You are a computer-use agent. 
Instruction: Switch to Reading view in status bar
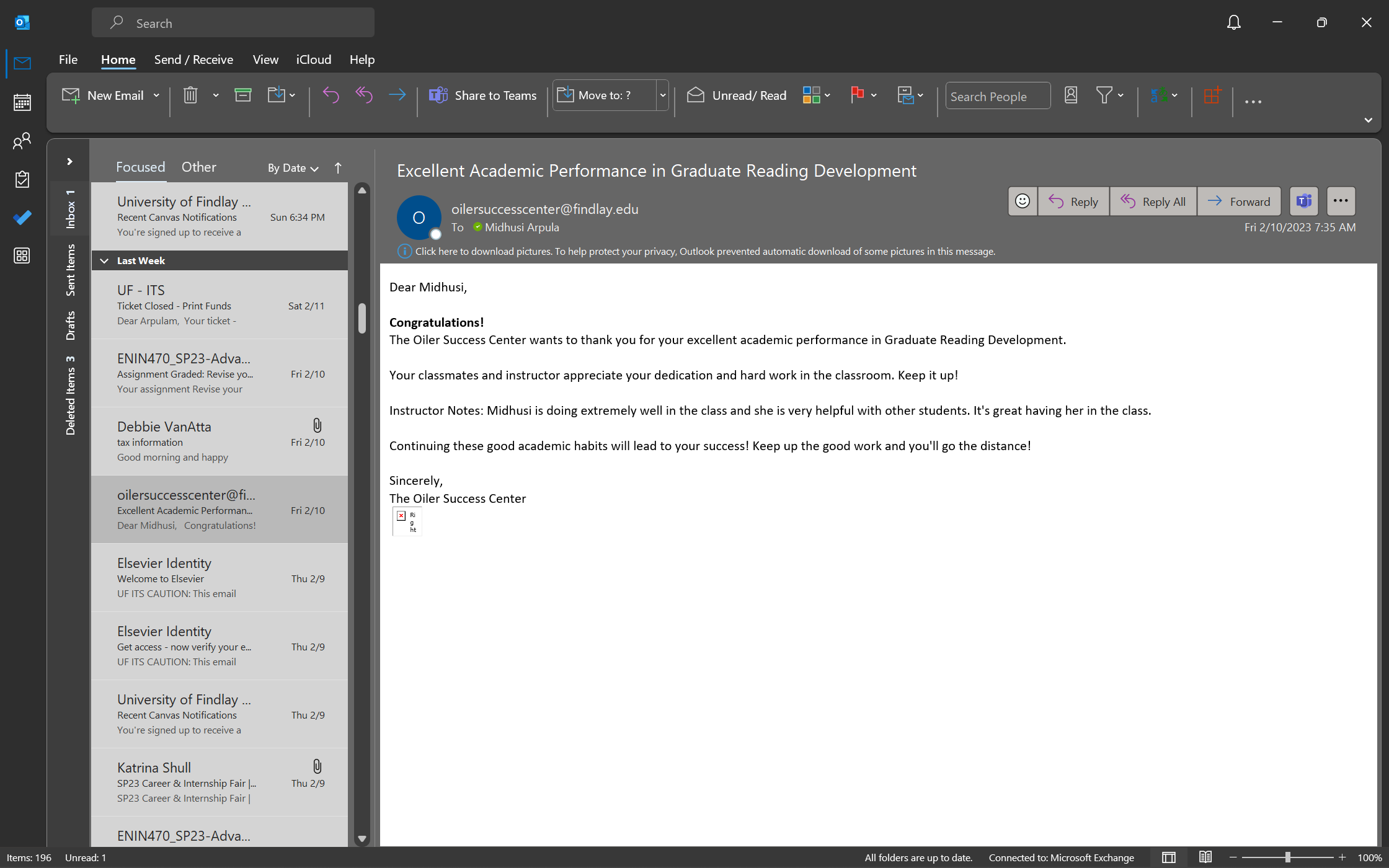click(x=1205, y=857)
